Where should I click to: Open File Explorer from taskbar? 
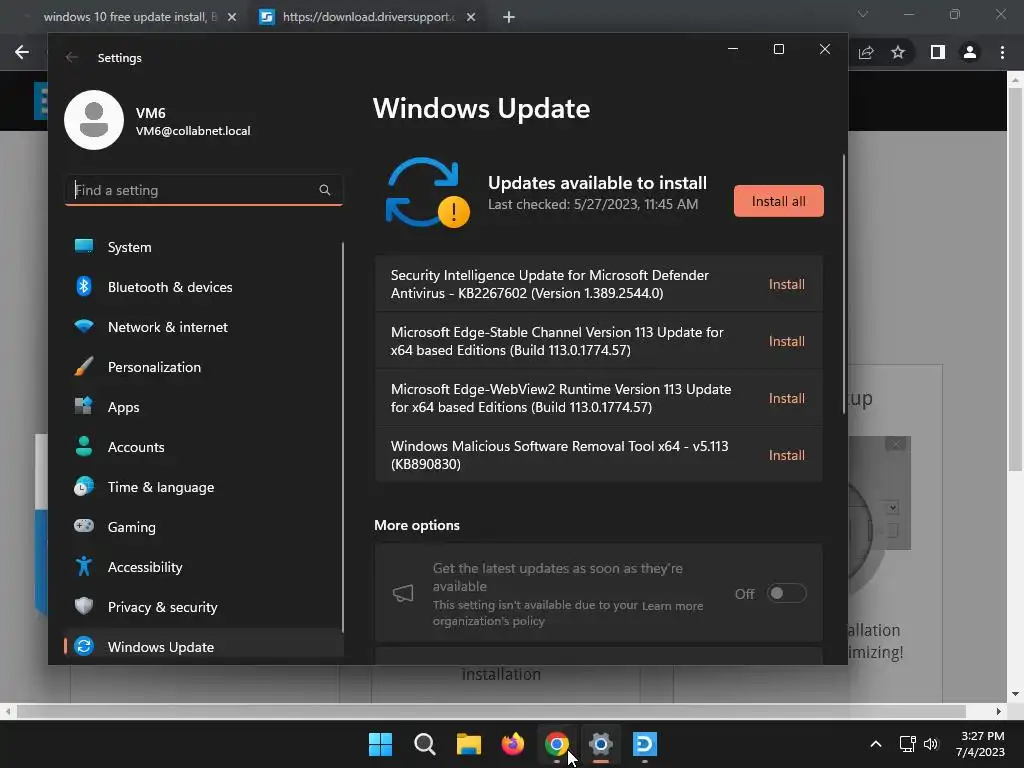click(468, 744)
